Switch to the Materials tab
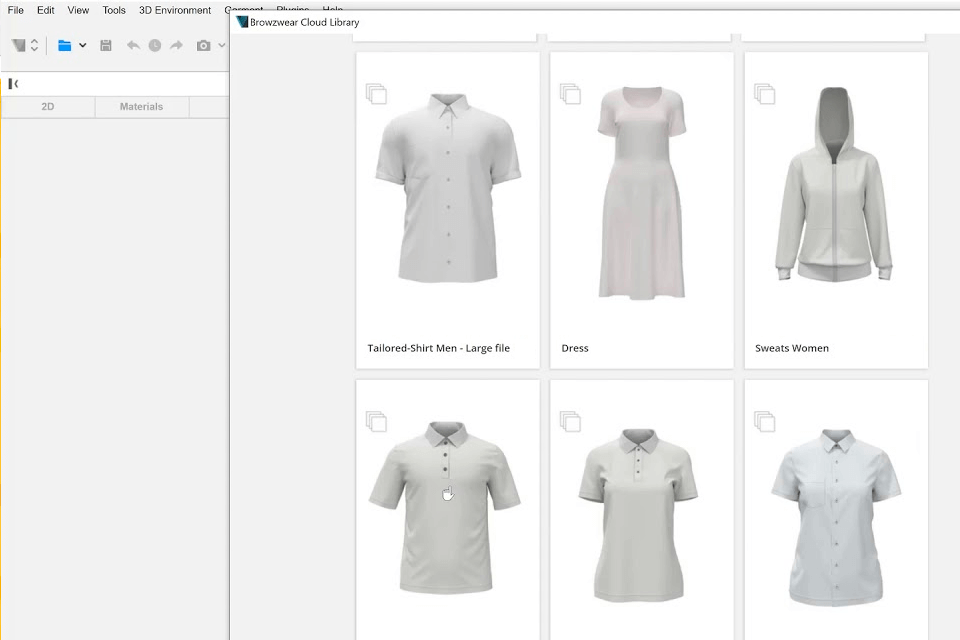 (x=141, y=107)
